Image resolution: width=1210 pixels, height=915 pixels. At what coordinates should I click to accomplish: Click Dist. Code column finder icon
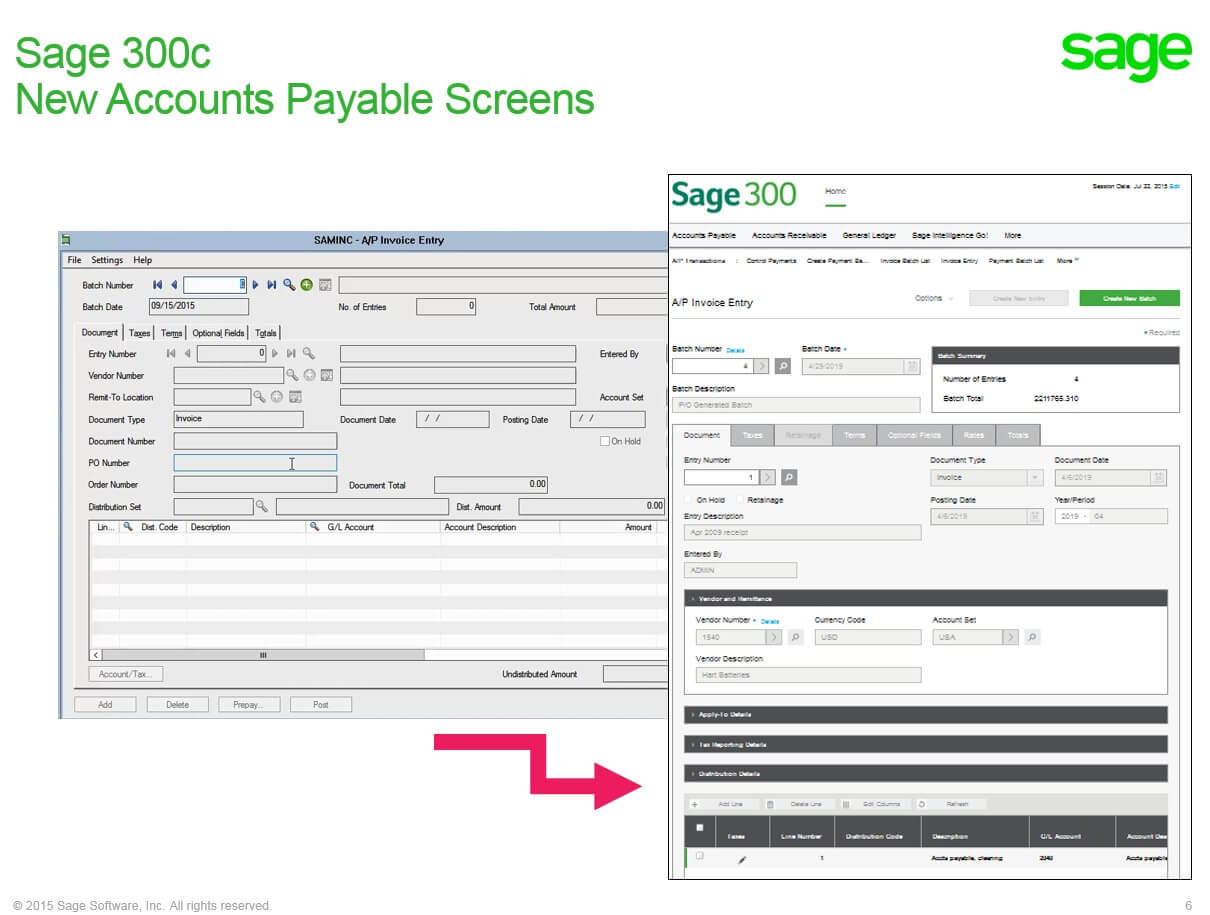128,527
